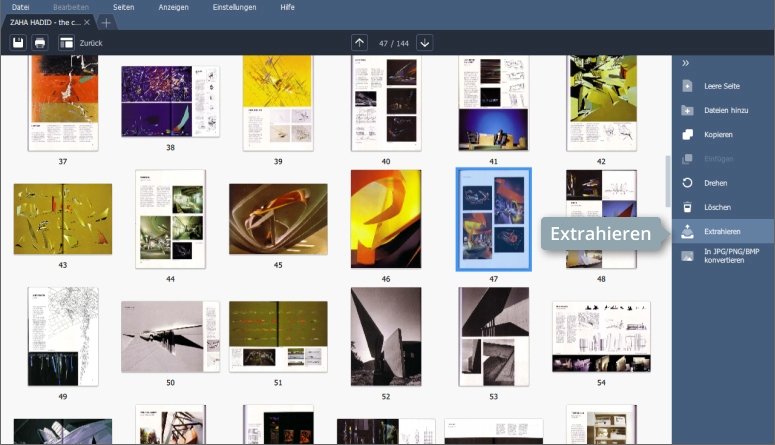
Task: Click the Dateien hinzu label
Action: click(x=726, y=110)
